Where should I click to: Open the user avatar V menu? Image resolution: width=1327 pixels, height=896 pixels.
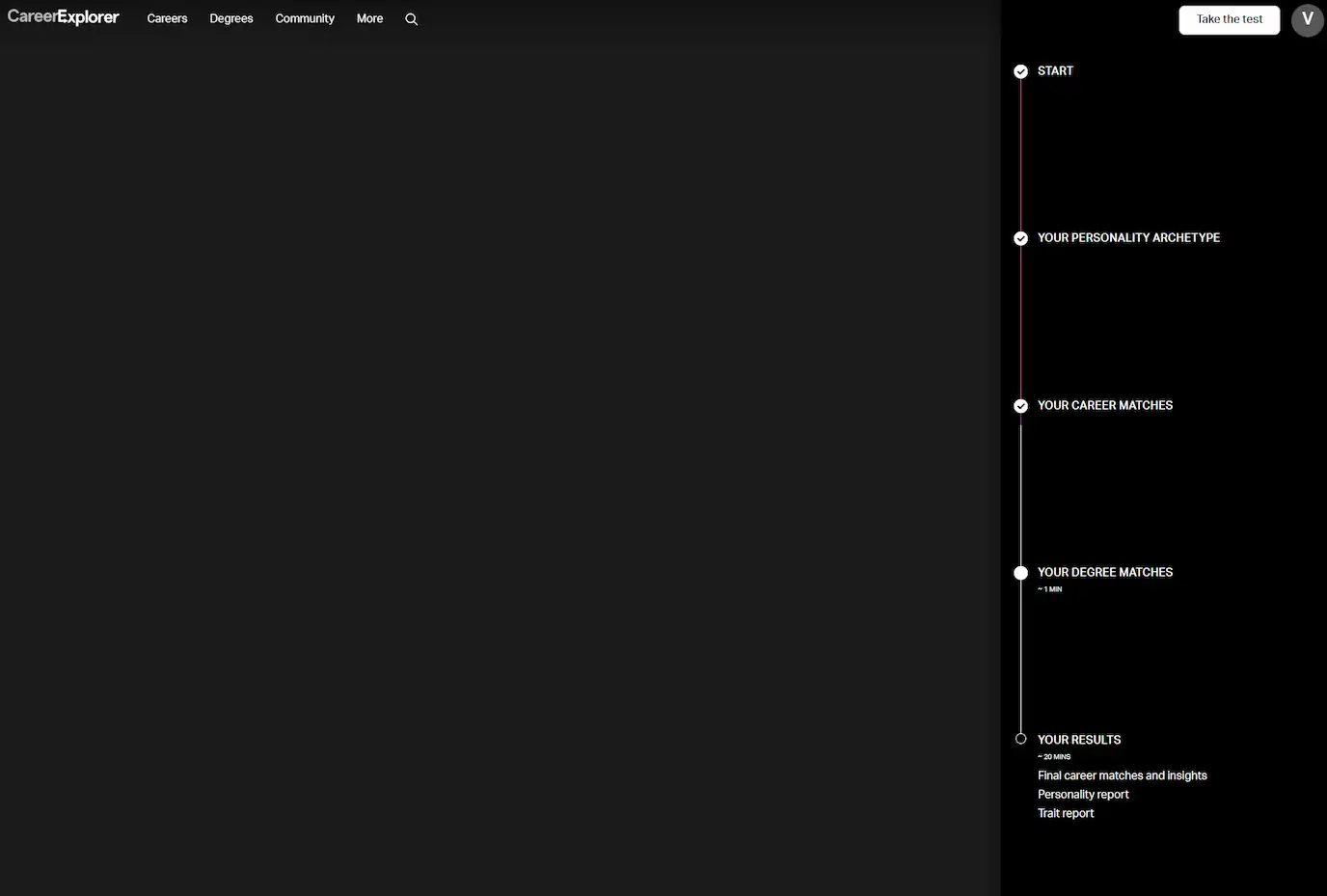[x=1308, y=20]
